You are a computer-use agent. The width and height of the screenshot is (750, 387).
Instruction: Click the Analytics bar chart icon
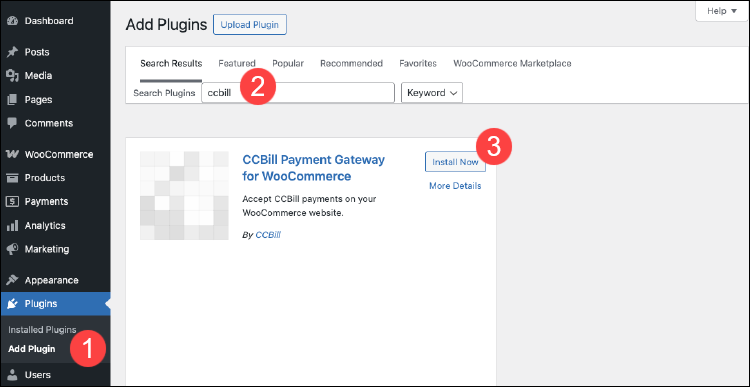(x=12, y=225)
